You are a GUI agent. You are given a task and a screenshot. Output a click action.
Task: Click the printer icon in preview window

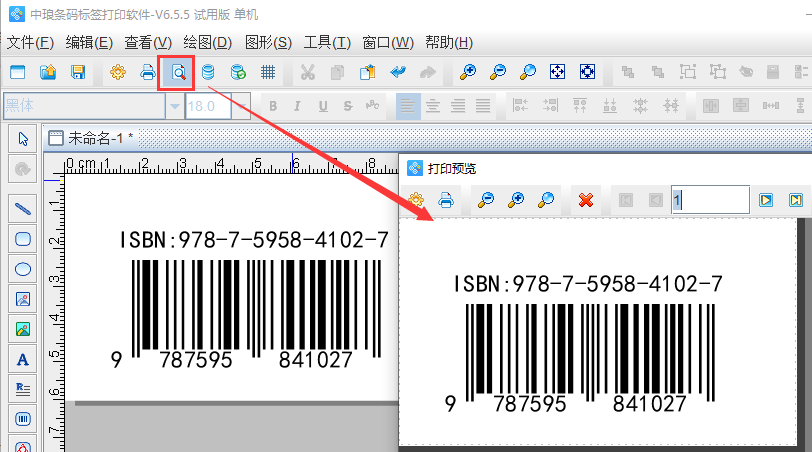447,200
